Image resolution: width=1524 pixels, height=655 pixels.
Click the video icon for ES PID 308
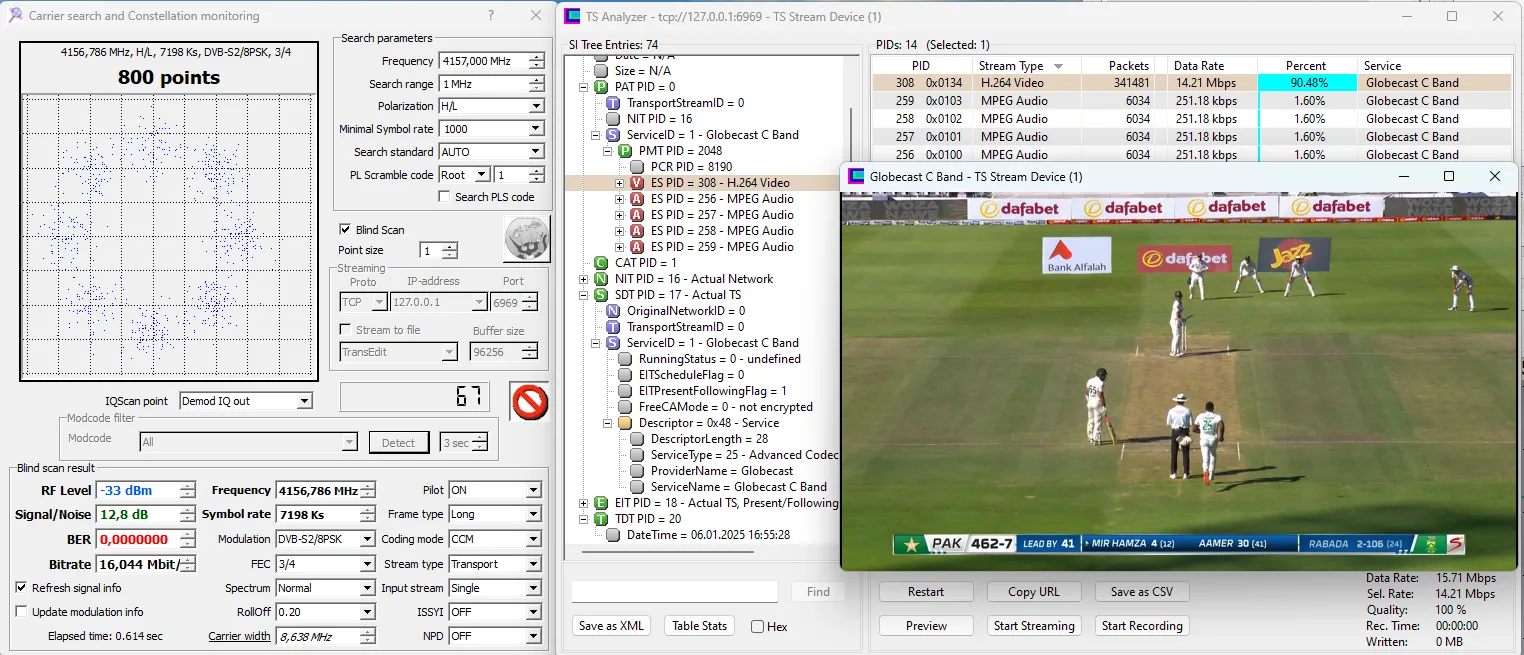pyautogui.click(x=637, y=183)
